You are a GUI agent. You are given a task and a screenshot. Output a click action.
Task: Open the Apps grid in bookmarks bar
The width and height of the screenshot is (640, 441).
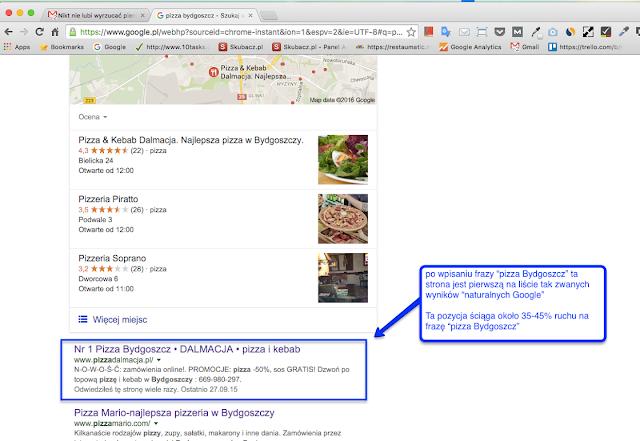pyautogui.click(x=17, y=47)
